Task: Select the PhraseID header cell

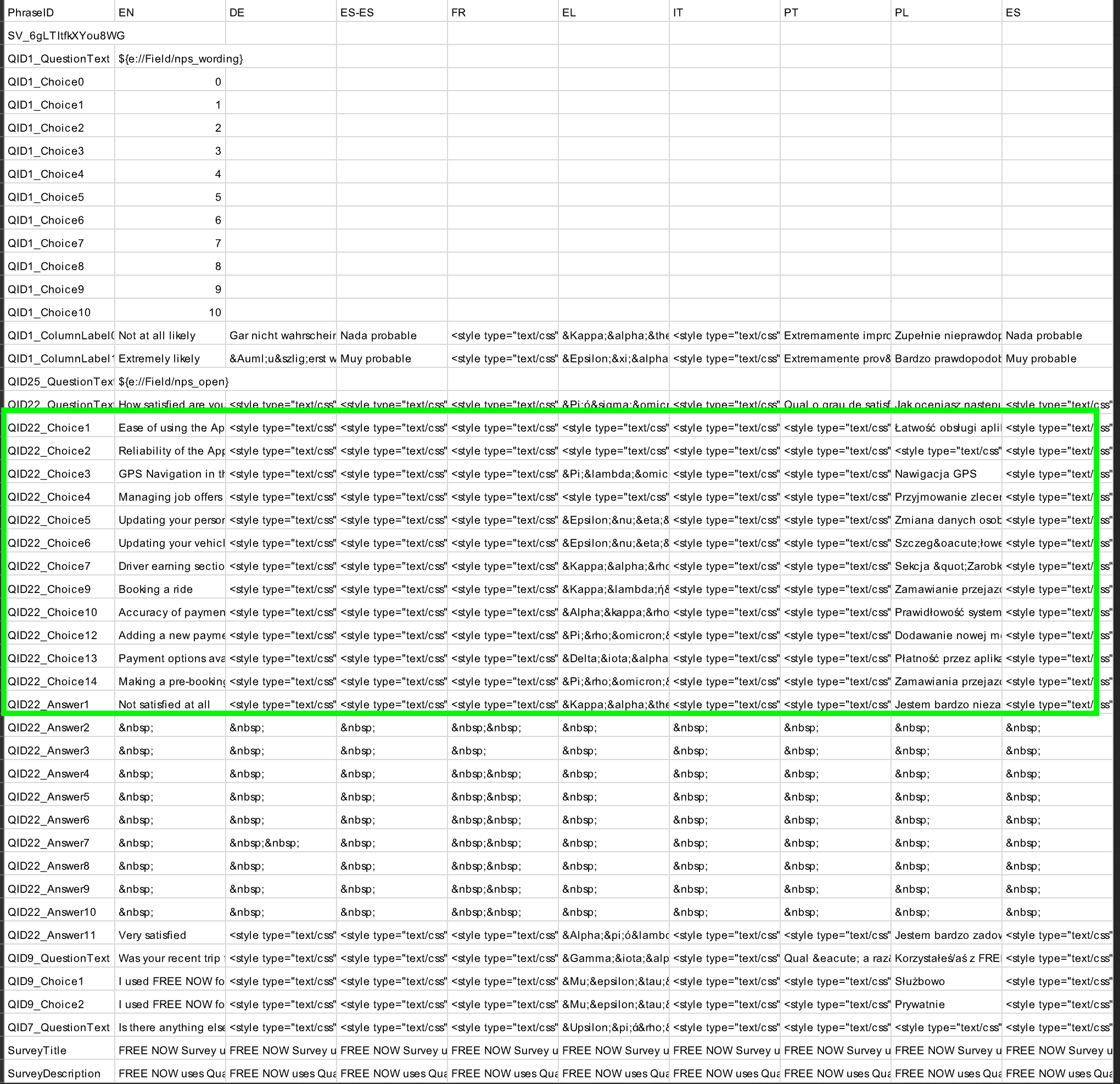Action: click(x=59, y=13)
